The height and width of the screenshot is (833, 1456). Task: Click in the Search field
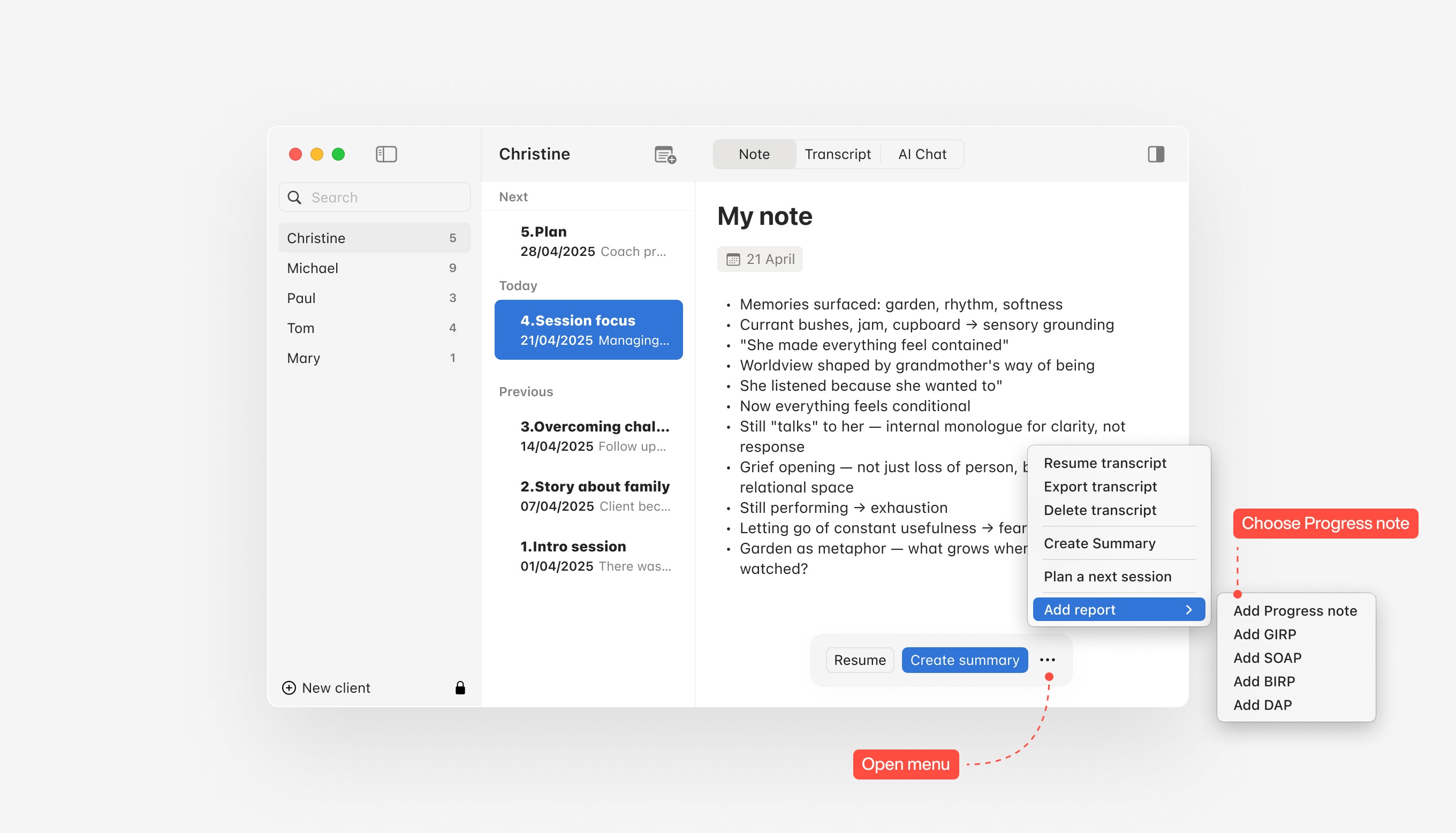383,198
